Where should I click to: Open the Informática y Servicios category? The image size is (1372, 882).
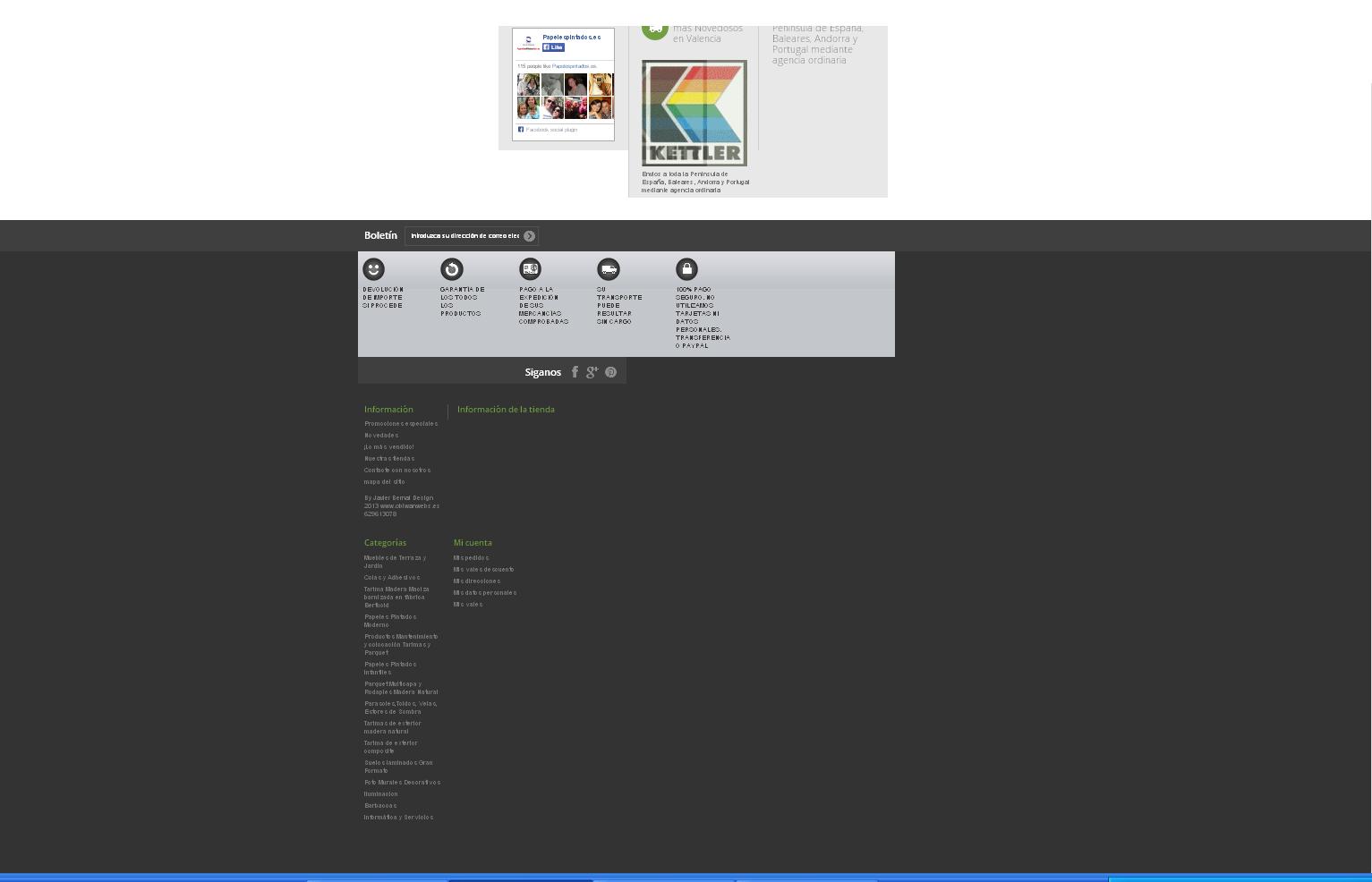(x=398, y=818)
